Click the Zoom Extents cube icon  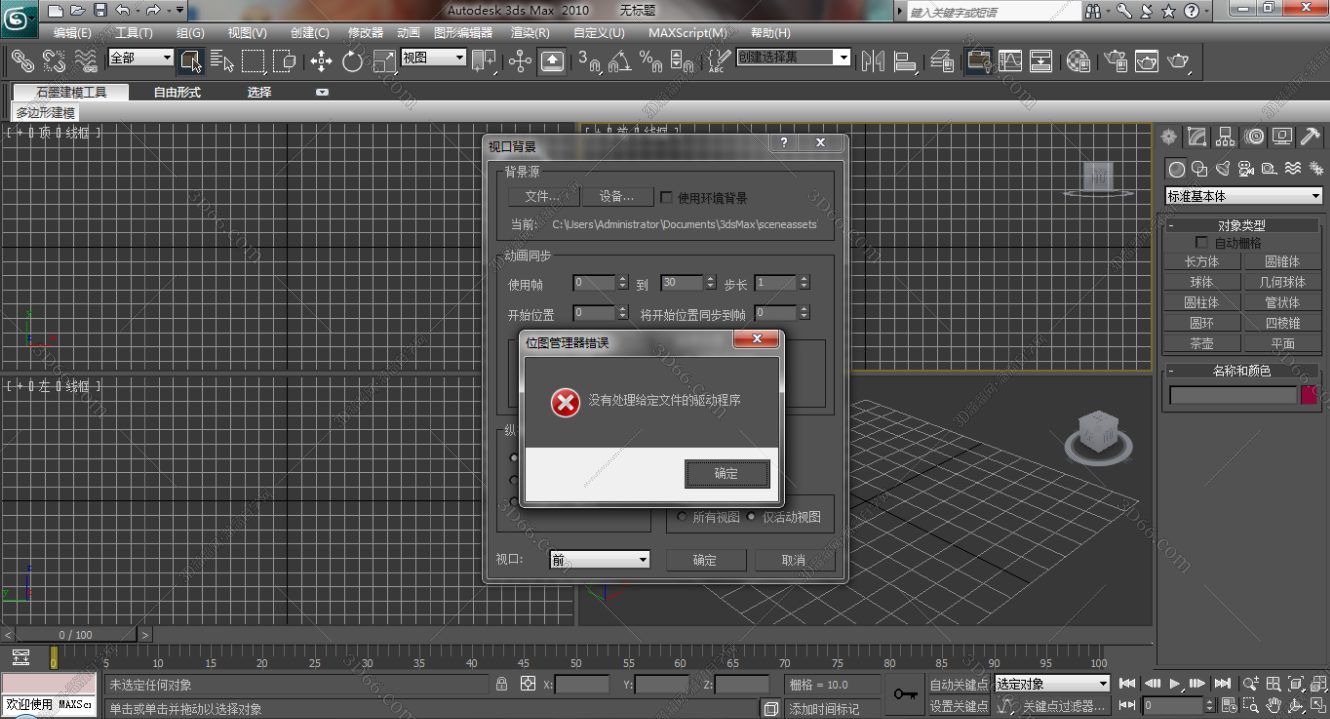point(1295,684)
